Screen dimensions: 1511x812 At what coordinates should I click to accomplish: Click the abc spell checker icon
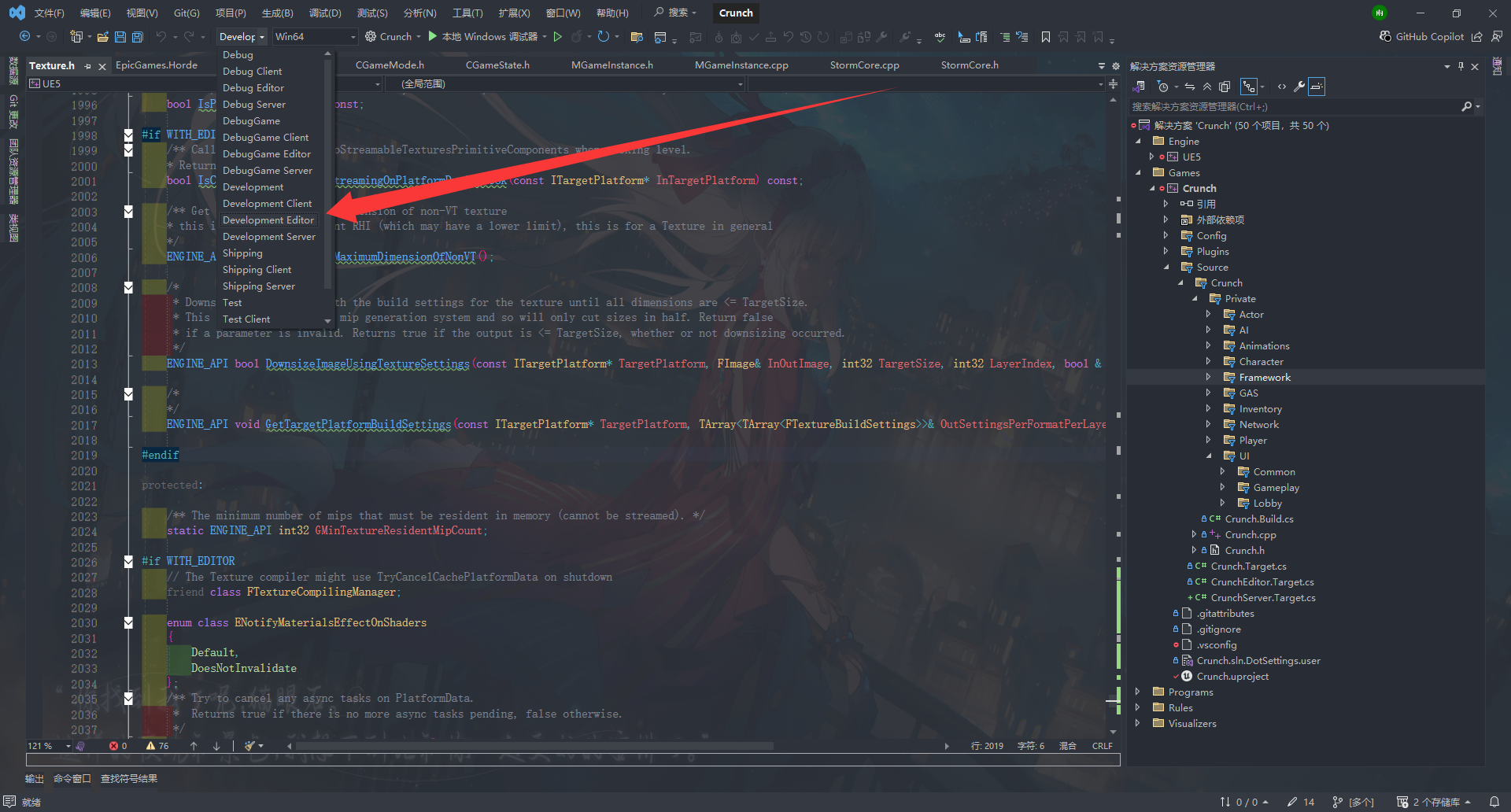[x=940, y=37]
